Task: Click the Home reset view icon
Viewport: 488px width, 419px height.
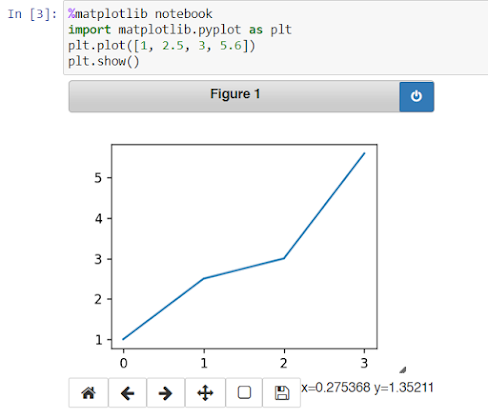Action: coord(88,393)
